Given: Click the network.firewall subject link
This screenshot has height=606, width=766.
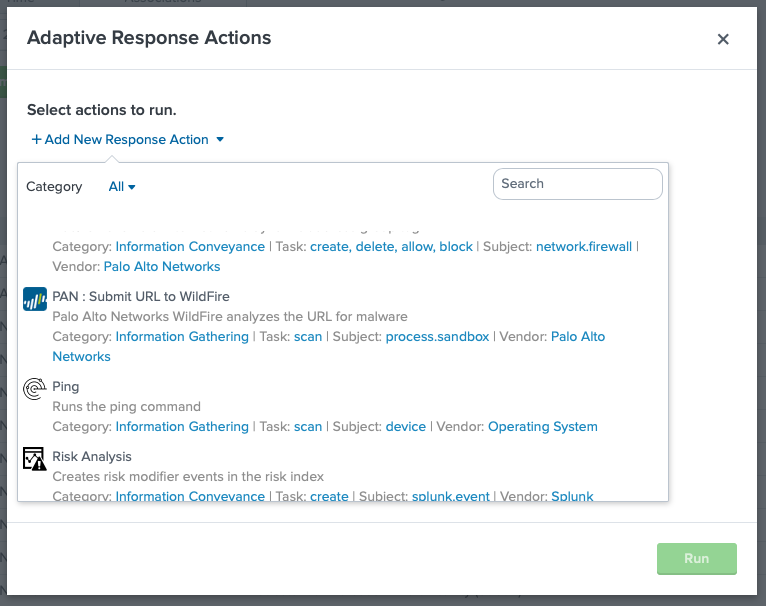Looking at the screenshot, I should pyautogui.click(x=584, y=247).
